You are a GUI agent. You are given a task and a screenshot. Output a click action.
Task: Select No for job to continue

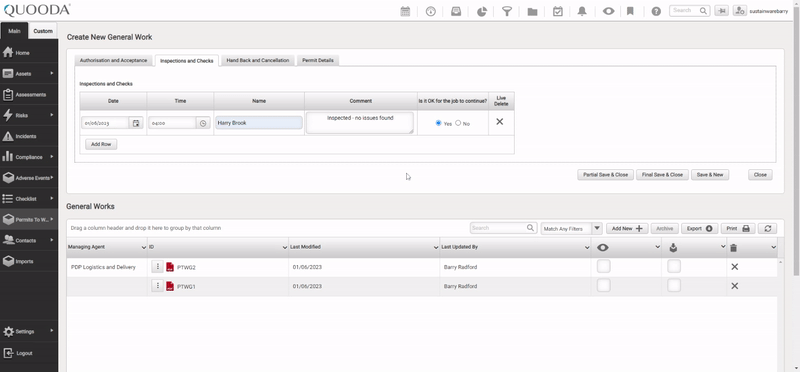pyautogui.click(x=458, y=123)
